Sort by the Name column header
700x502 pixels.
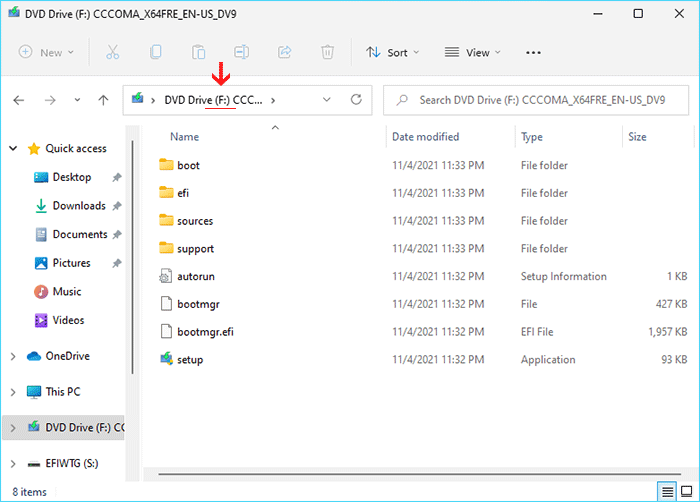pyautogui.click(x=184, y=137)
